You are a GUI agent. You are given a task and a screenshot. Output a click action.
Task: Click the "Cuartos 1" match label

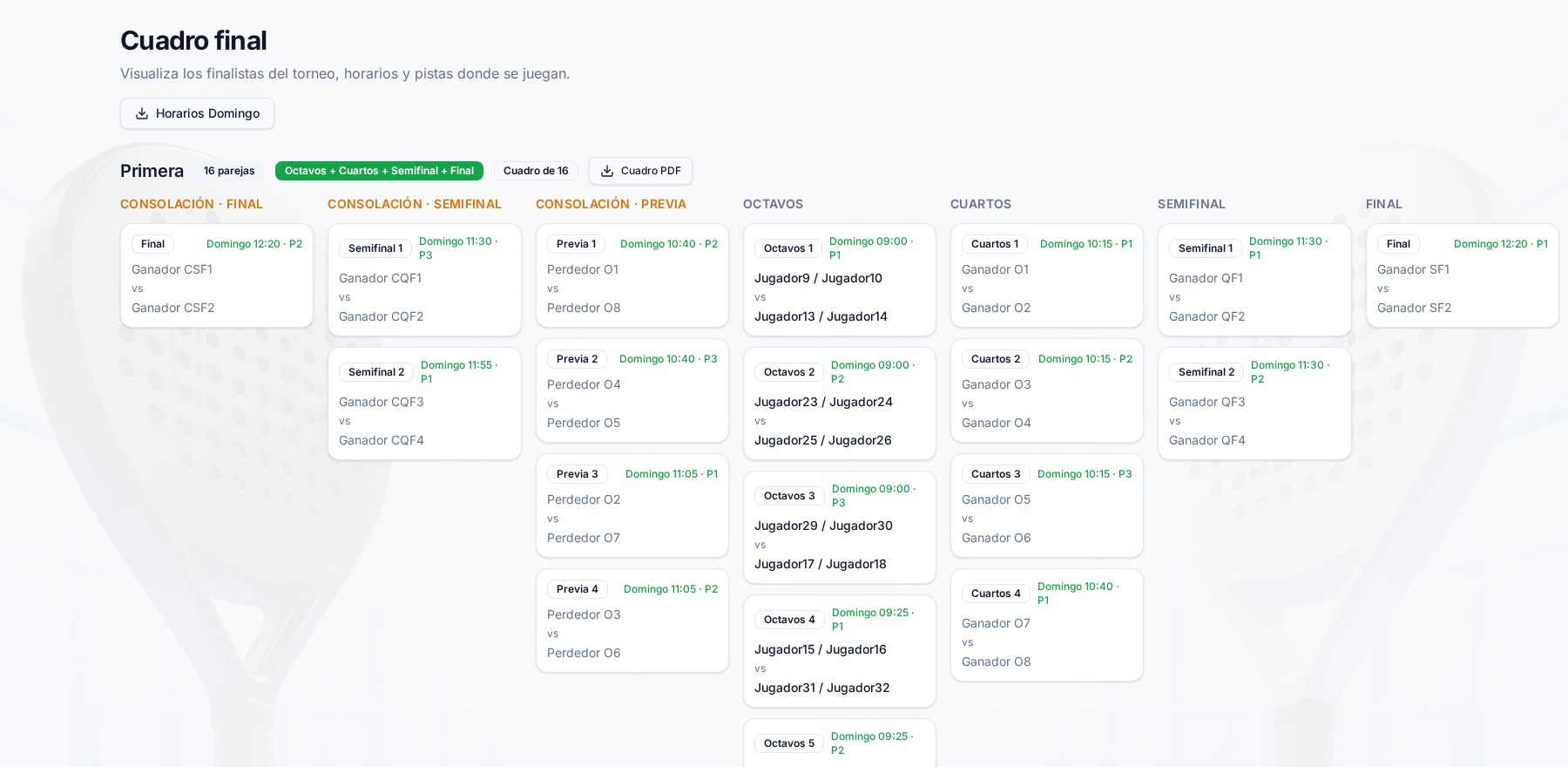pos(995,244)
